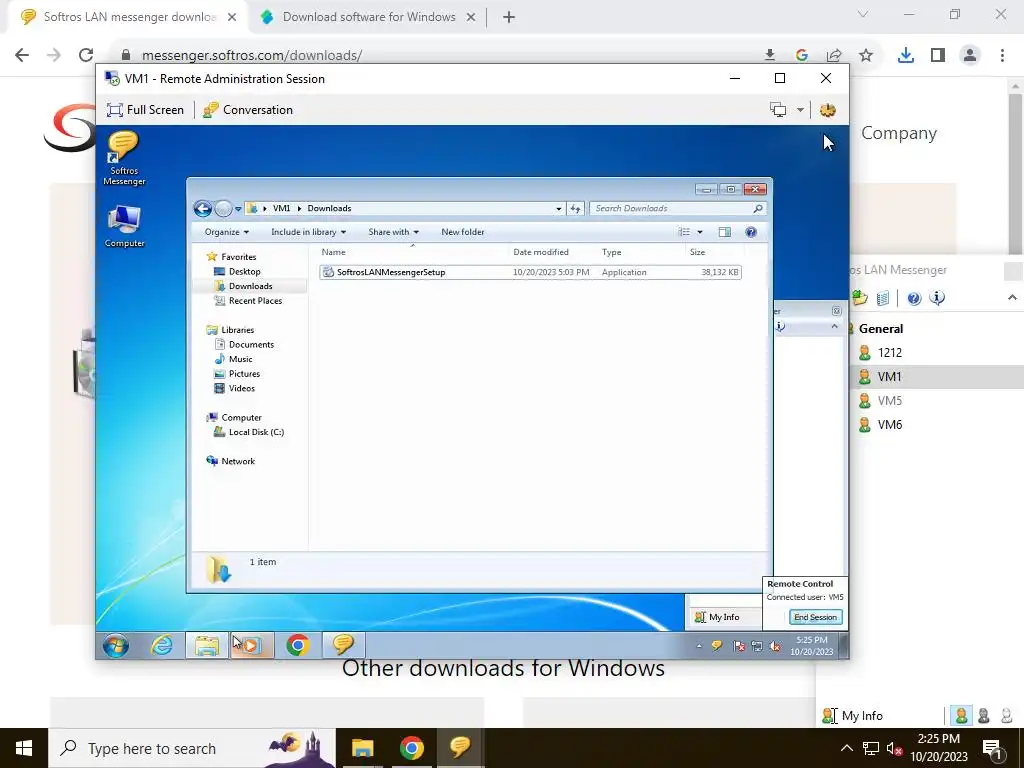Expand view options dropdown arrow
Image resolution: width=1024 pixels, height=768 pixels.
[x=700, y=232]
